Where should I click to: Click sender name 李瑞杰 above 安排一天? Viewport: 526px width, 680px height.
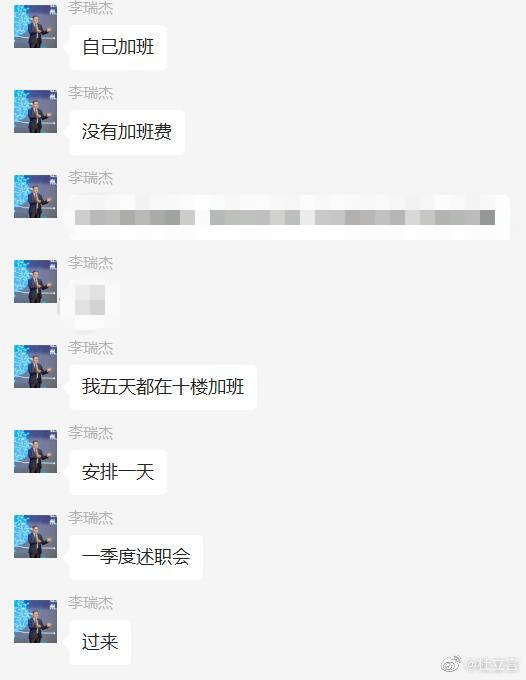pyautogui.click(x=90, y=433)
